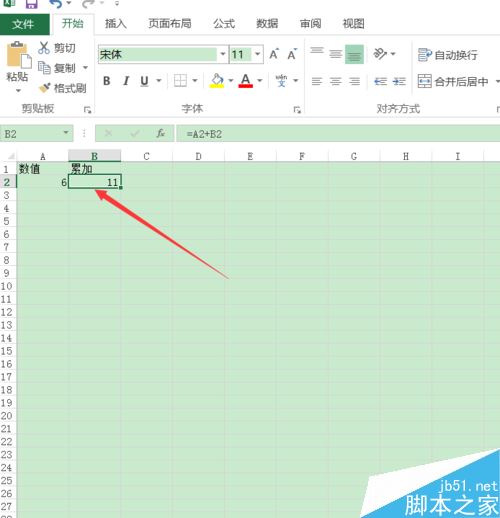This screenshot has height=518, width=500.
Task: Click the Name Box showing B2
Action: click(x=32, y=134)
